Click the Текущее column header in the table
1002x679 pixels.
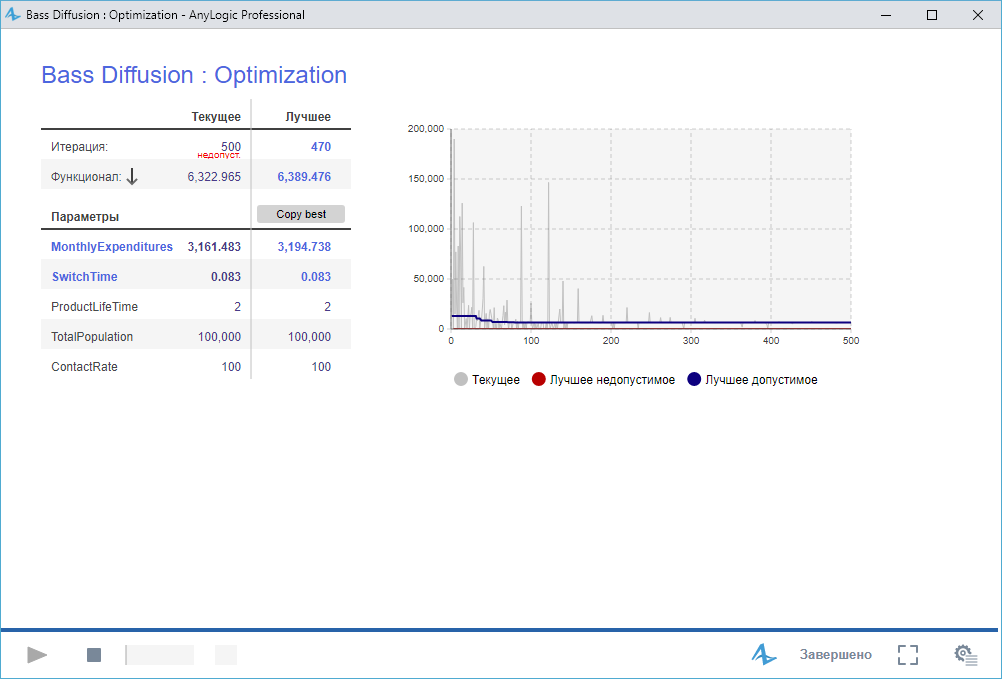point(216,117)
